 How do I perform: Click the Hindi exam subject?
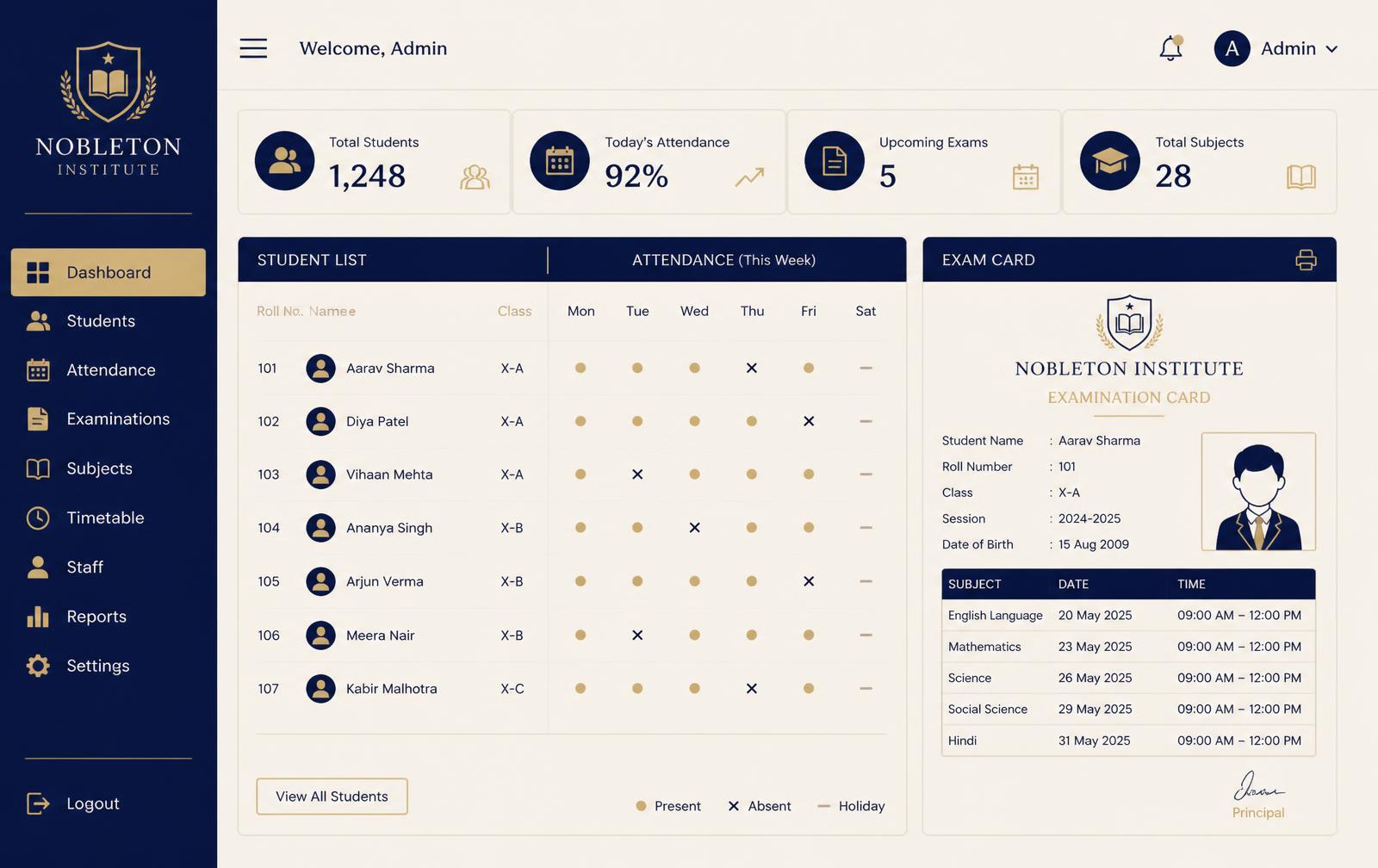tap(962, 741)
